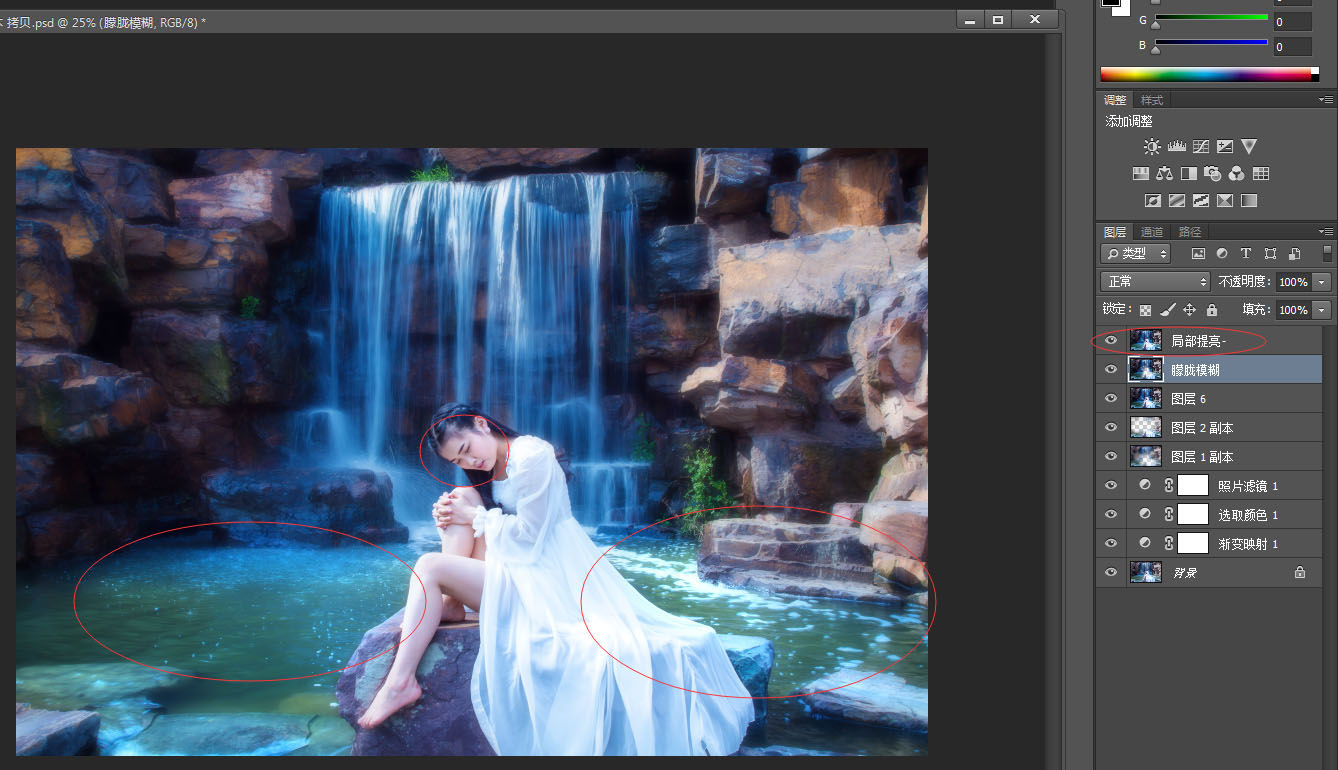Switch to the 通道 tab
This screenshot has width=1338, height=770.
click(1152, 232)
